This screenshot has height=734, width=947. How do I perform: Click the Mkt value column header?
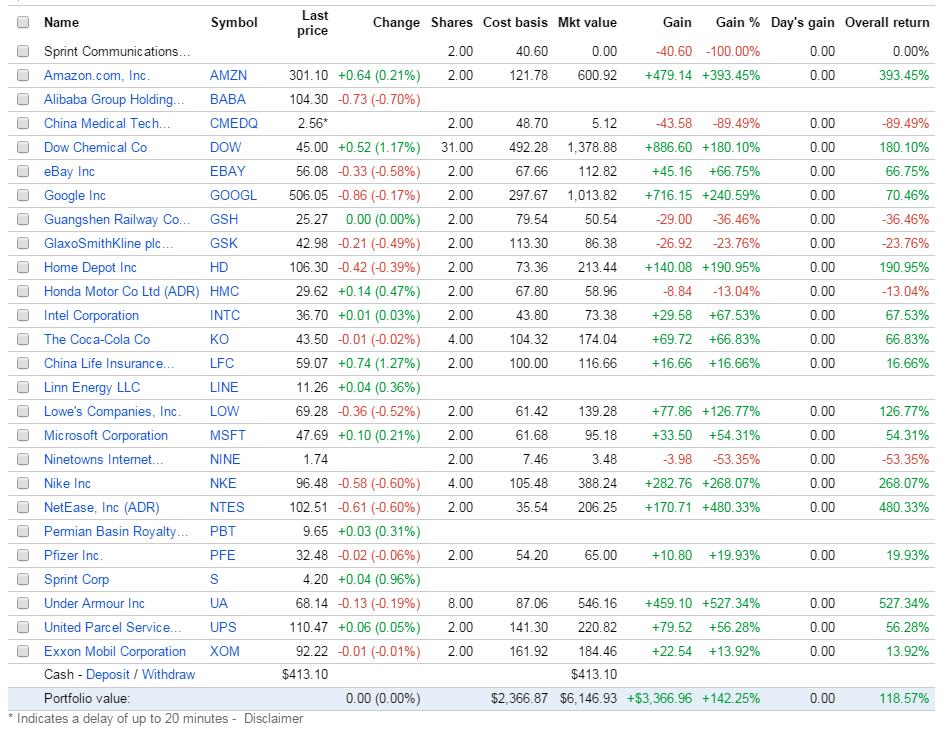(587, 22)
